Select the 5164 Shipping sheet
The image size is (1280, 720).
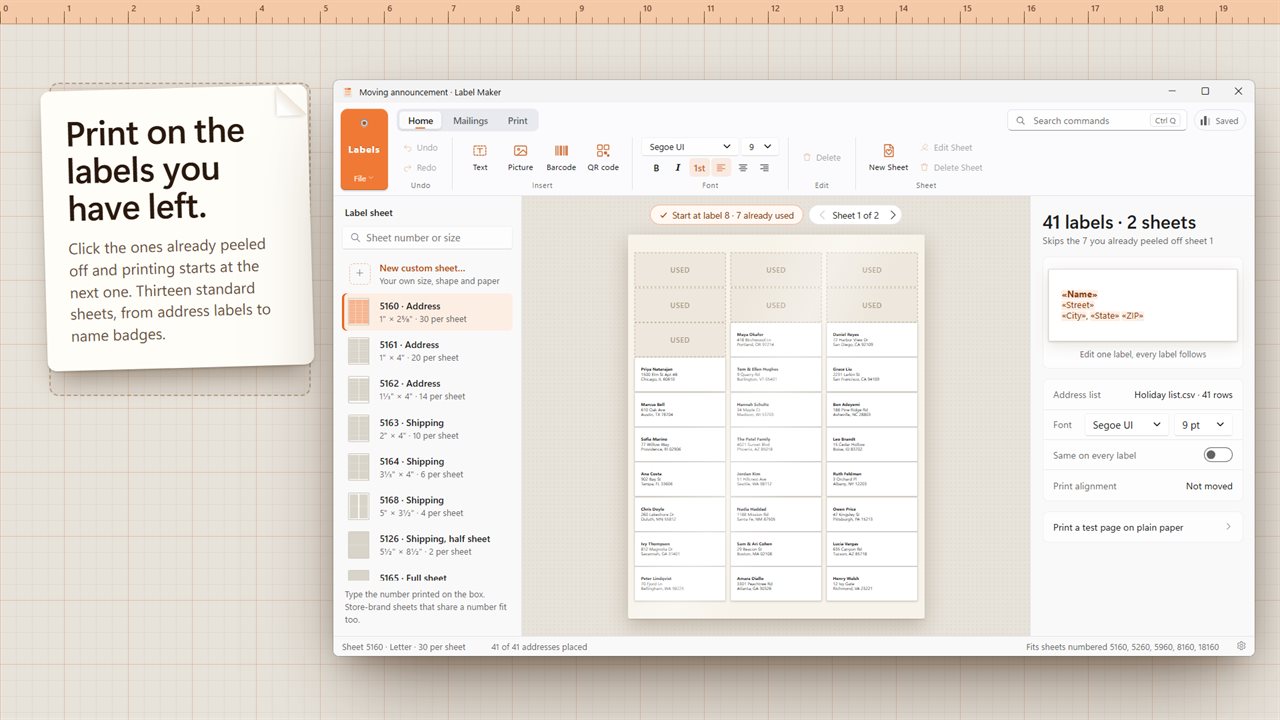tap(427, 468)
